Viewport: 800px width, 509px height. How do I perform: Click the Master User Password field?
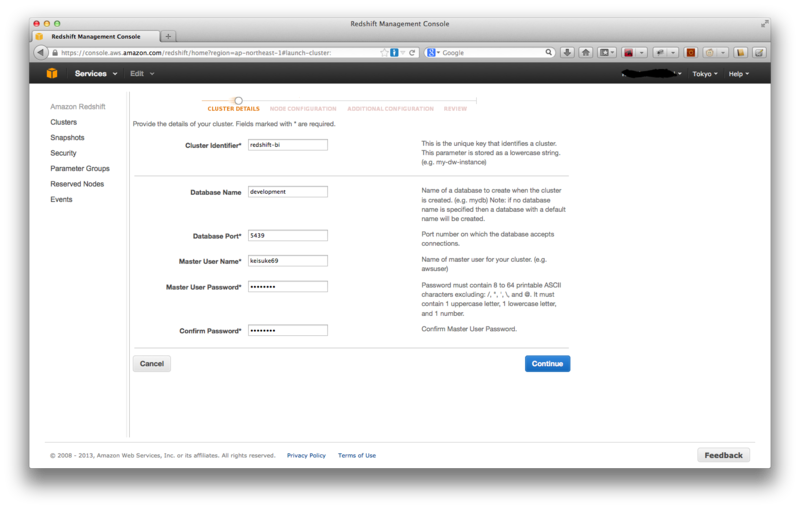(288, 287)
